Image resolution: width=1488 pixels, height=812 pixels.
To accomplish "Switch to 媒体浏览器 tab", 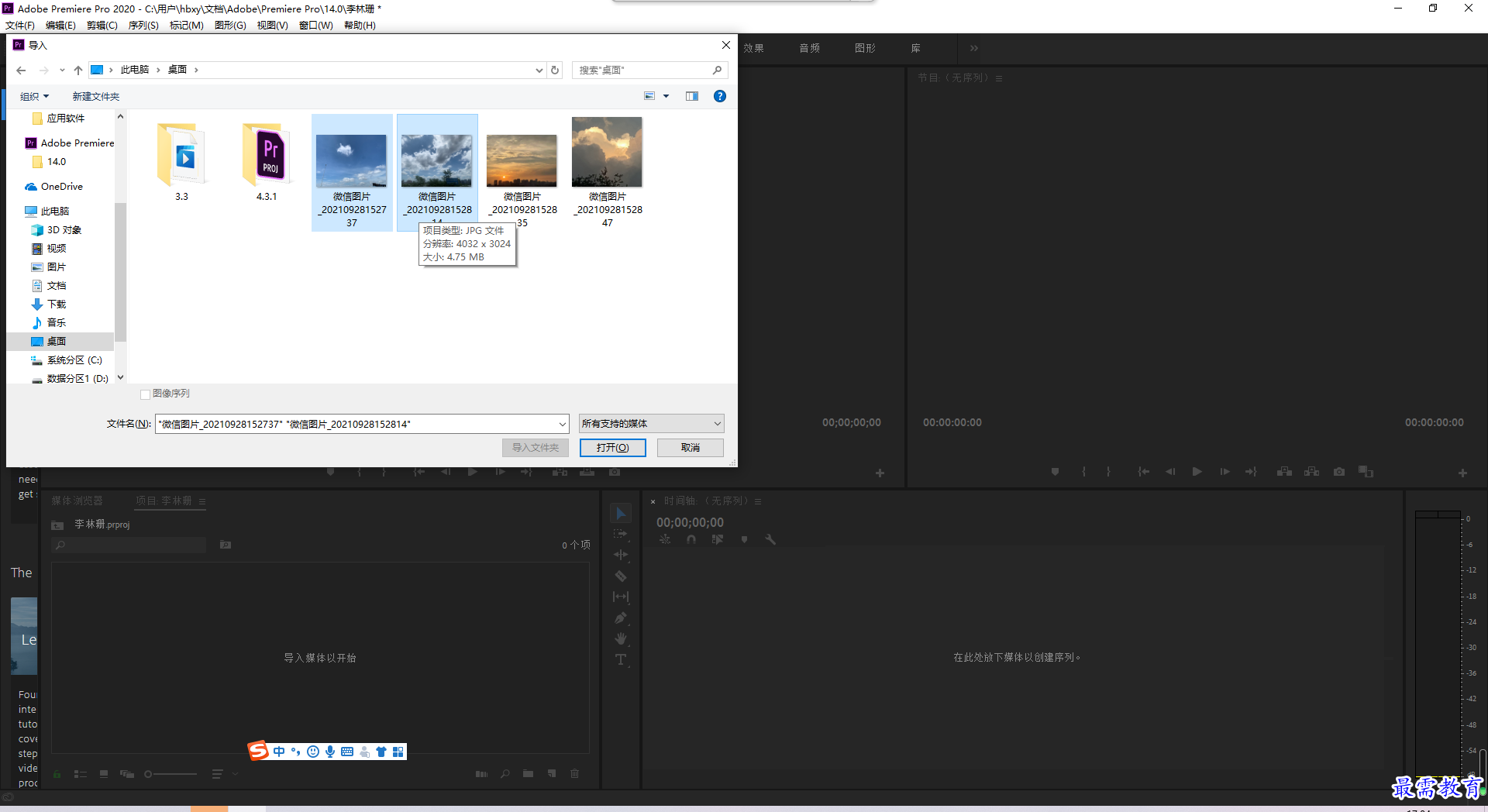I will (77, 501).
